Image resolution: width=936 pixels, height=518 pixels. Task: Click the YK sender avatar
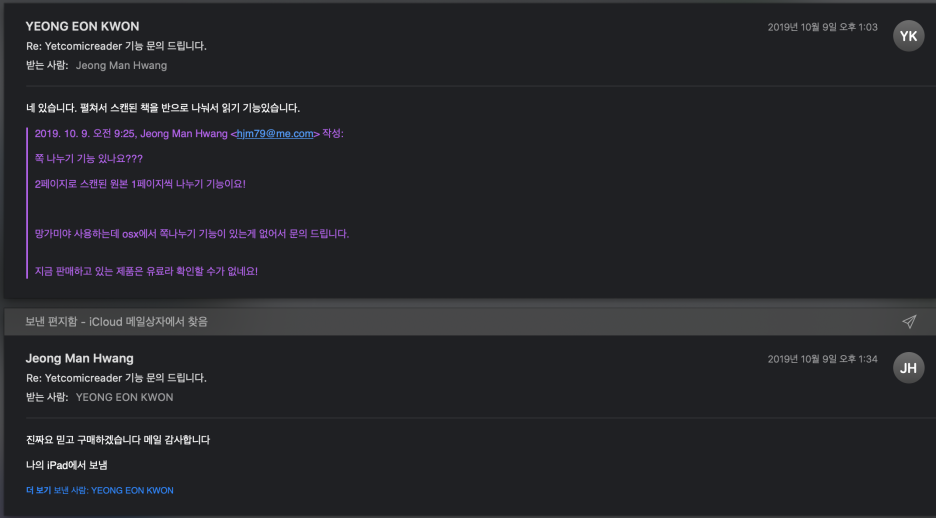click(x=908, y=36)
